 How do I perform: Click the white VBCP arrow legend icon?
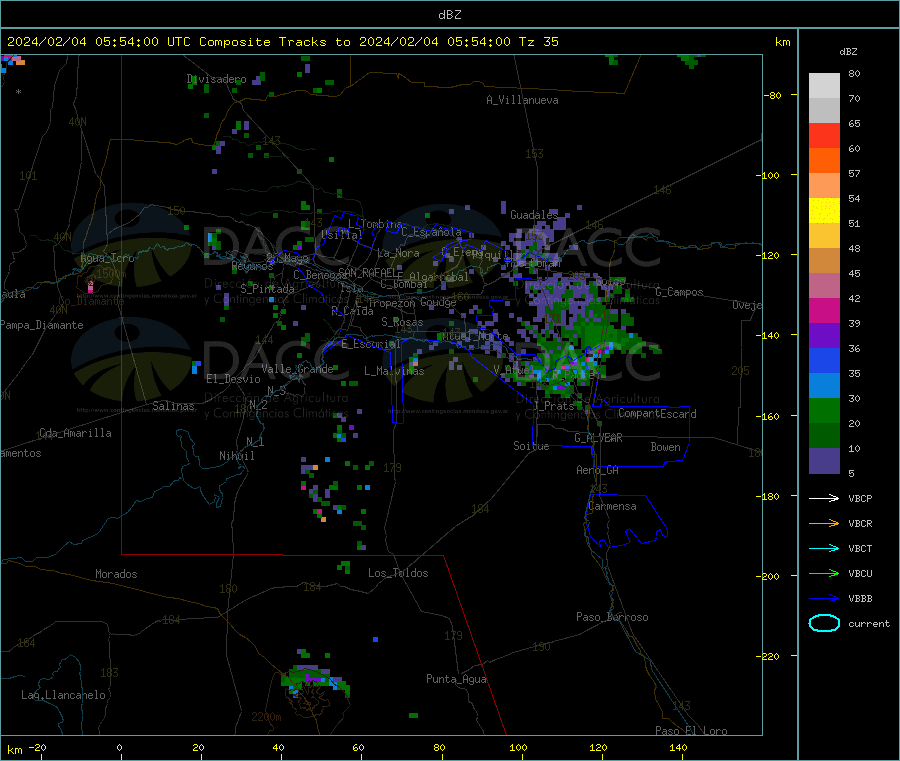point(824,498)
